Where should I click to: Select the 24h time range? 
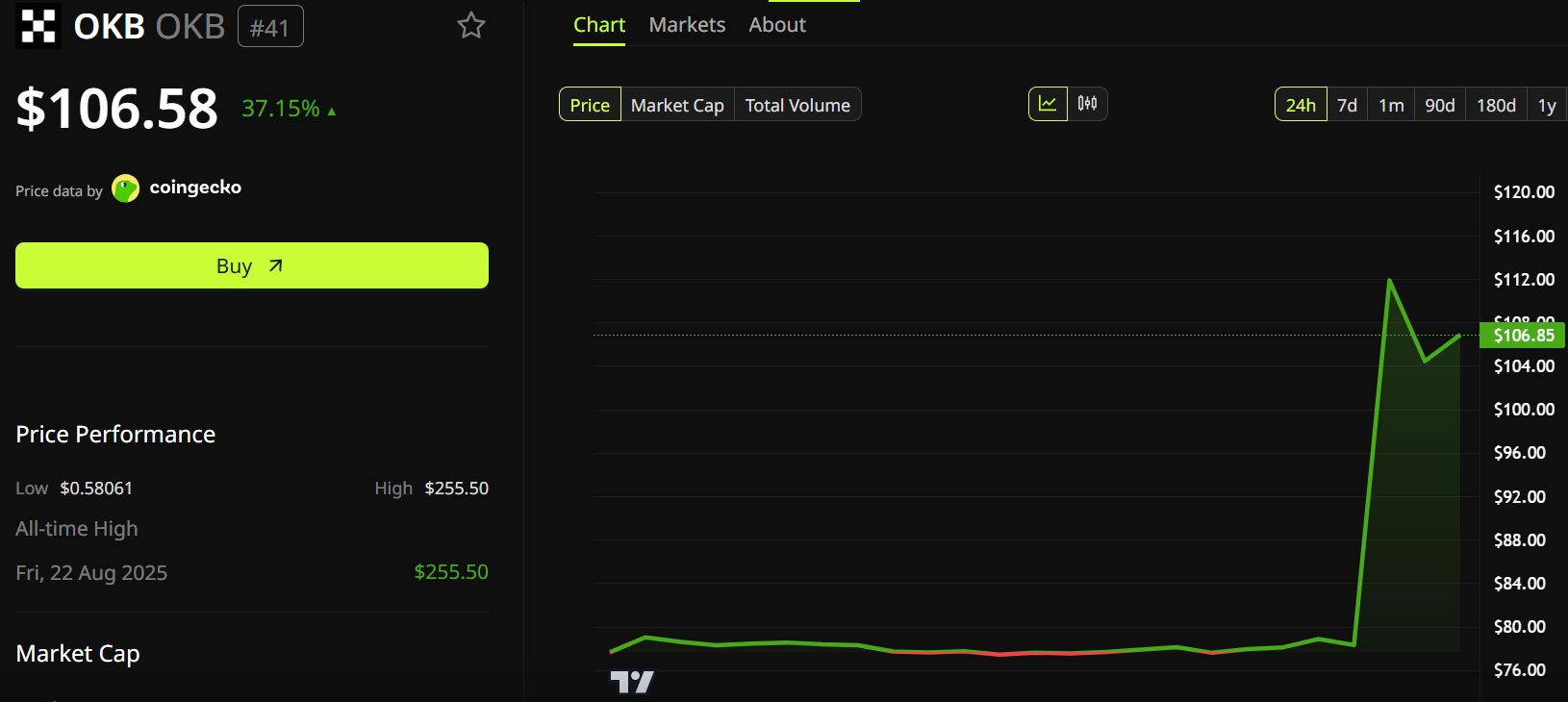[x=1301, y=105]
